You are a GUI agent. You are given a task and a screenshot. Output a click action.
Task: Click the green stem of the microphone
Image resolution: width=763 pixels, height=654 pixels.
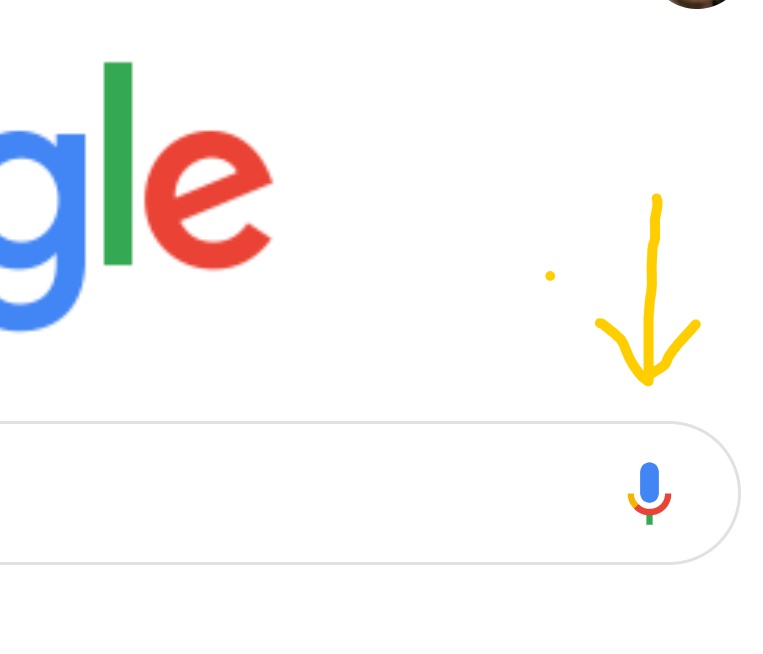[x=649, y=520]
